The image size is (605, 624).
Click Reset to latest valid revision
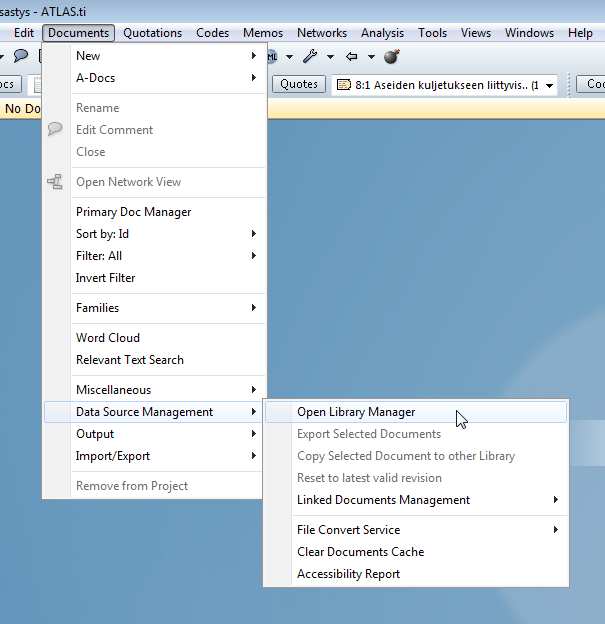[x=416, y=478]
